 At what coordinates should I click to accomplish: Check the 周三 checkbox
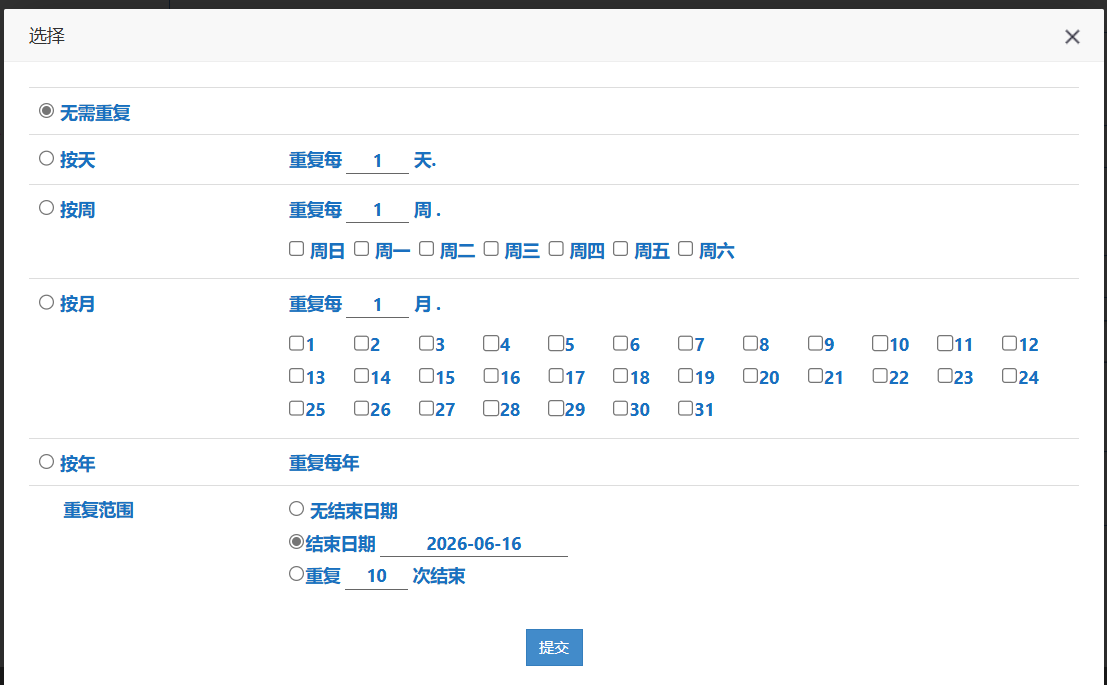coord(491,249)
